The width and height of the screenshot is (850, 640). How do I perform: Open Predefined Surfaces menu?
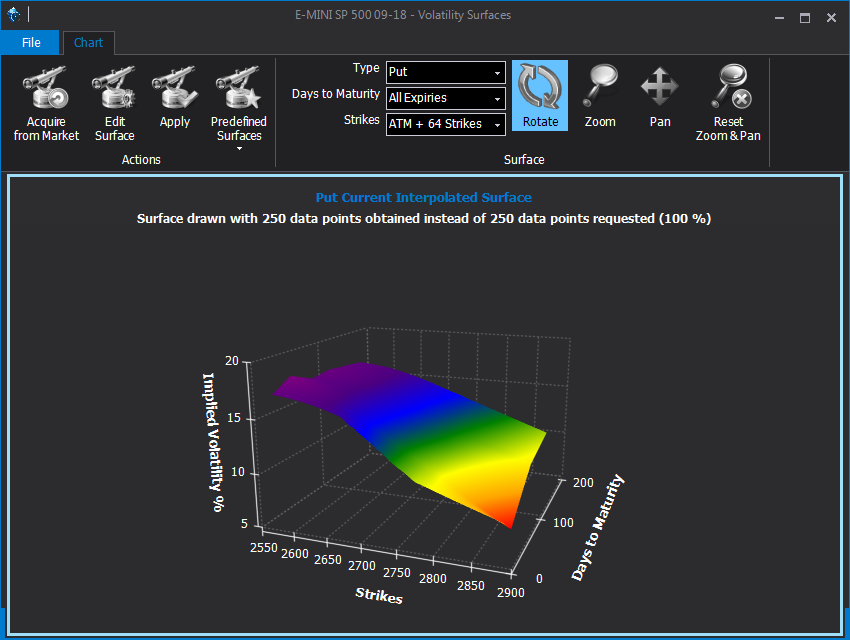(238, 90)
